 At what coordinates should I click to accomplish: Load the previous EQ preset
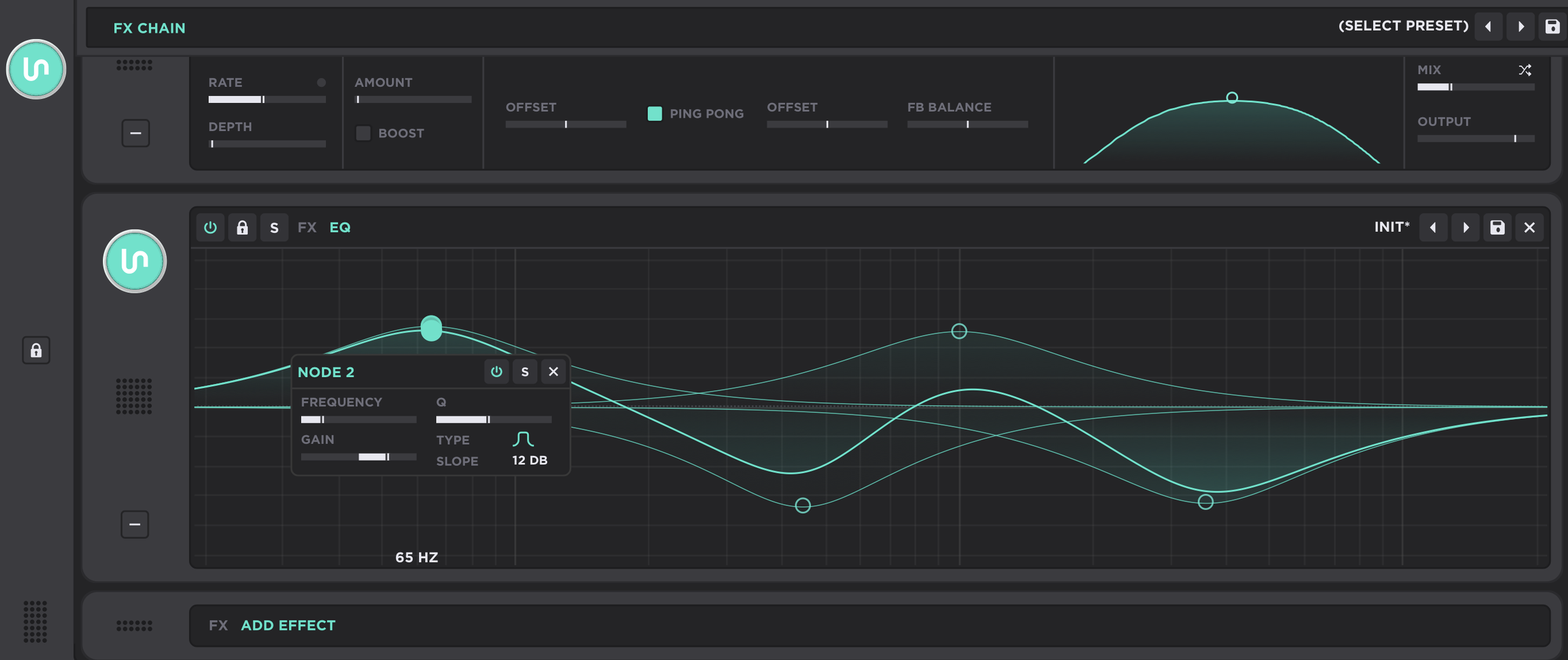click(x=1433, y=227)
